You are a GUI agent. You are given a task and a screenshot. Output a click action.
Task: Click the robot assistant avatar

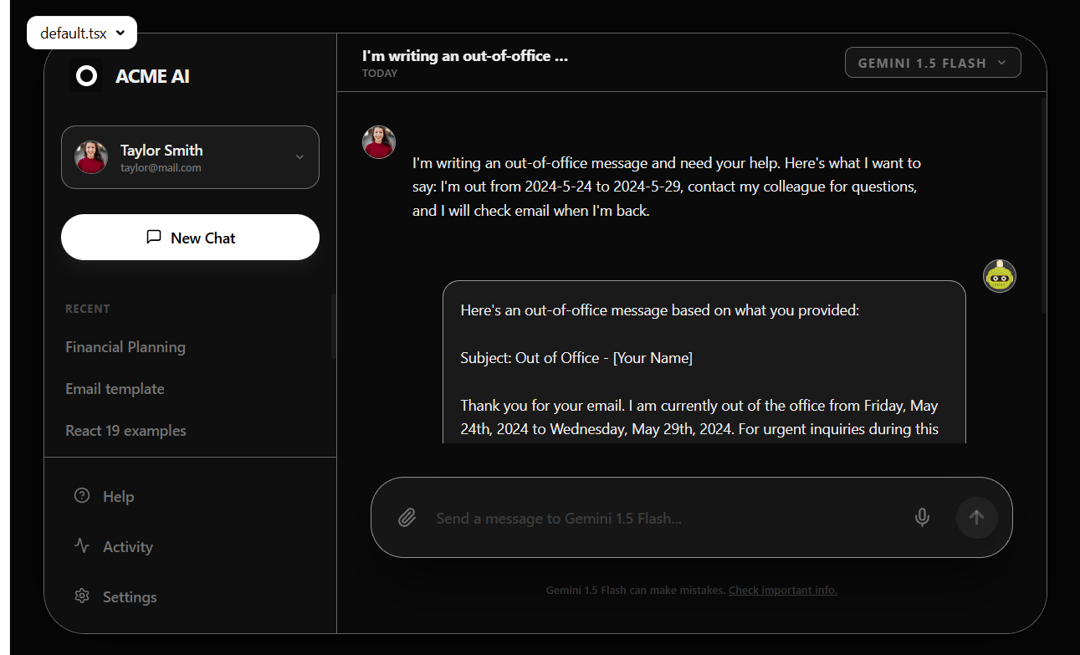999,277
